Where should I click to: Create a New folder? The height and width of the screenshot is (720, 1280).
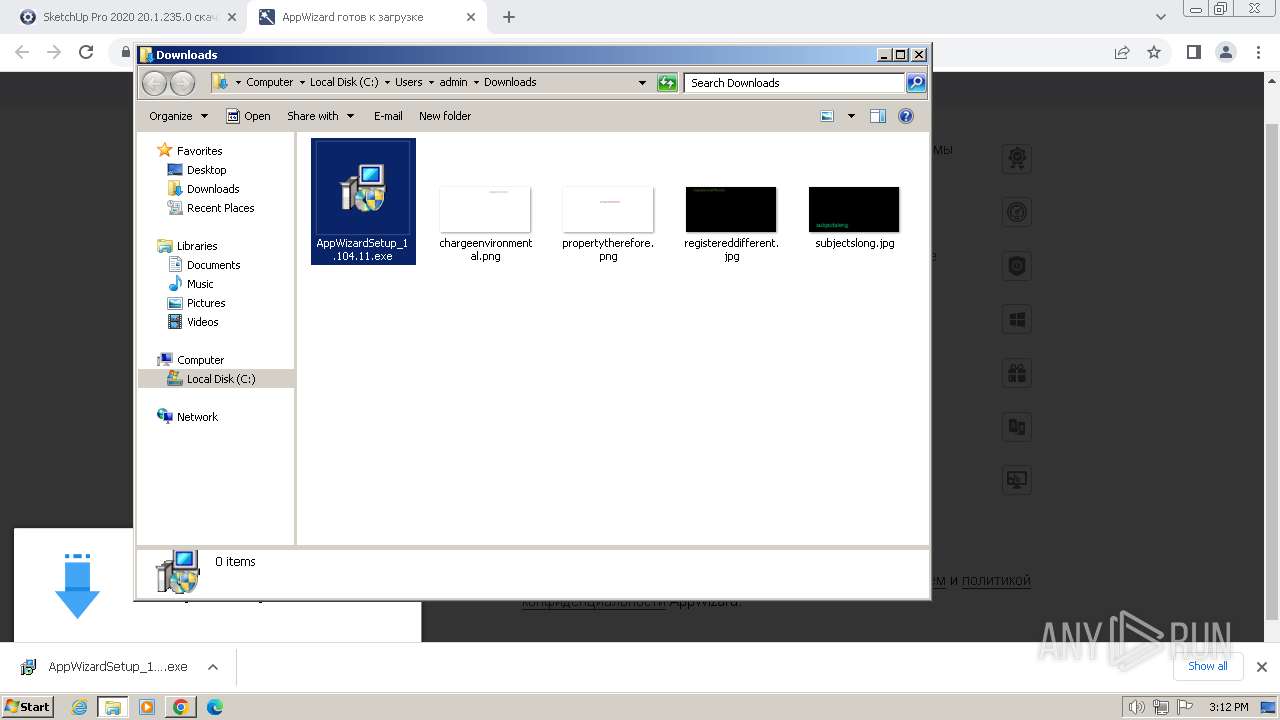click(x=445, y=116)
